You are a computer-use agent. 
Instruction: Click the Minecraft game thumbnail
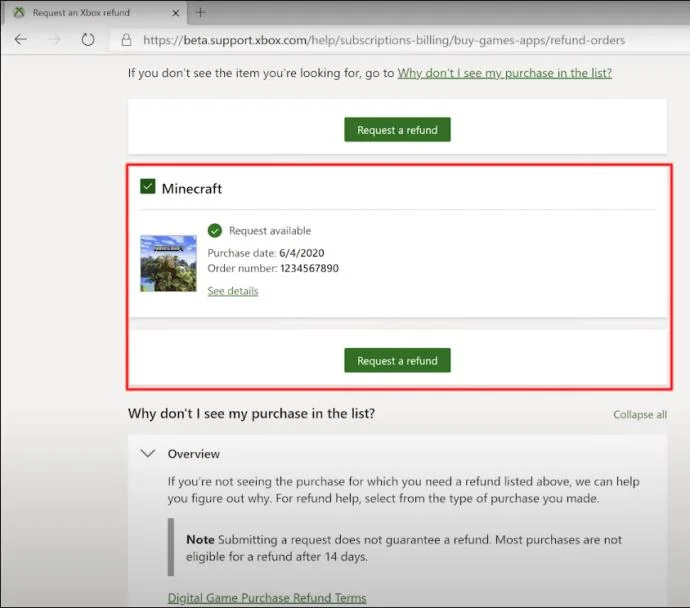pyautogui.click(x=168, y=263)
